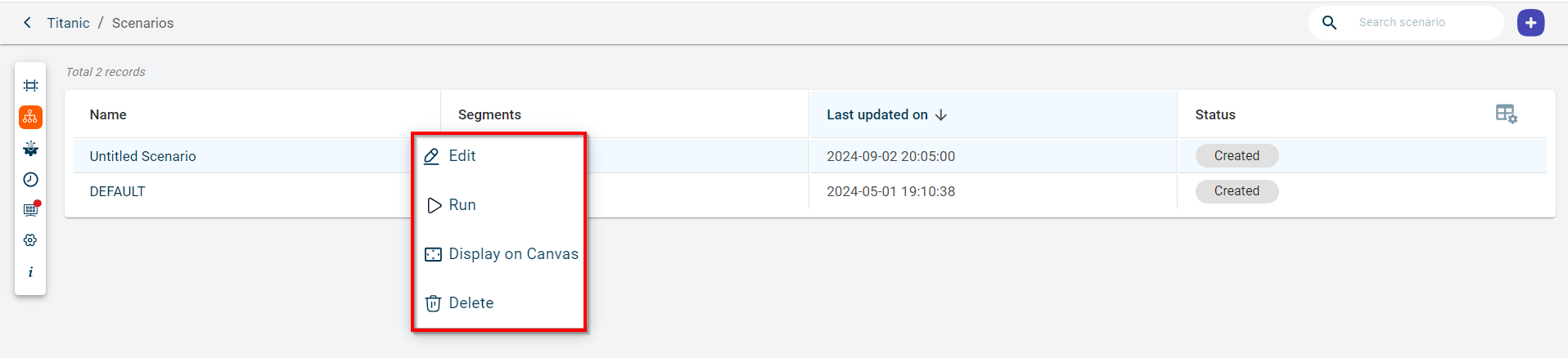The width and height of the screenshot is (1568, 358).
Task: Click into the Search scenario field
Action: coord(1424,23)
